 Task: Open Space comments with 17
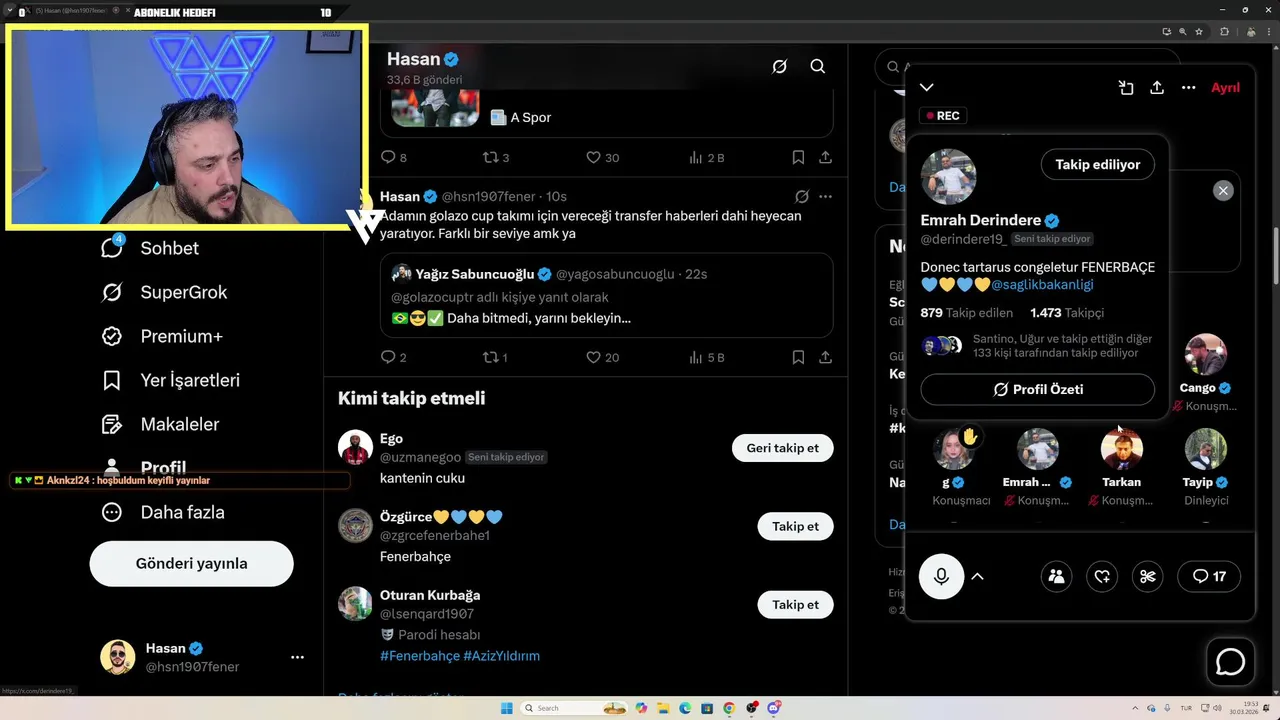point(1210,576)
